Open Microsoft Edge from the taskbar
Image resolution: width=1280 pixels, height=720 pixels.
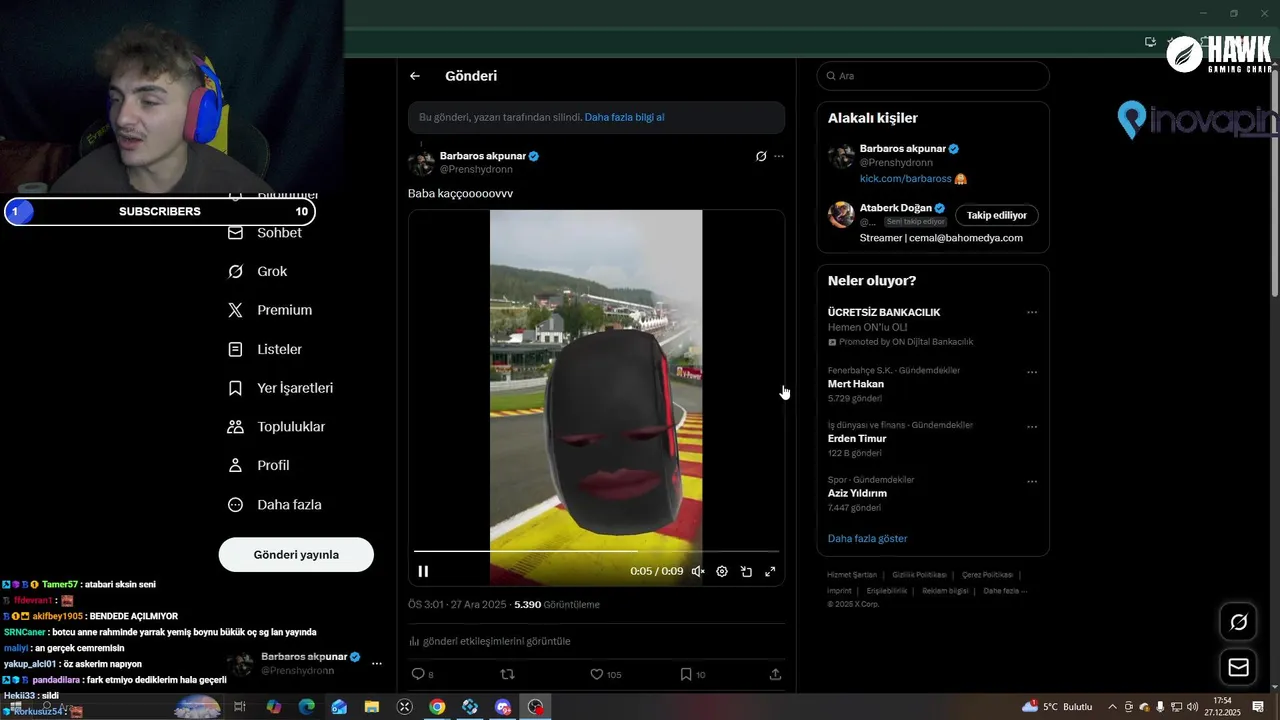click(x=307, y=707)
